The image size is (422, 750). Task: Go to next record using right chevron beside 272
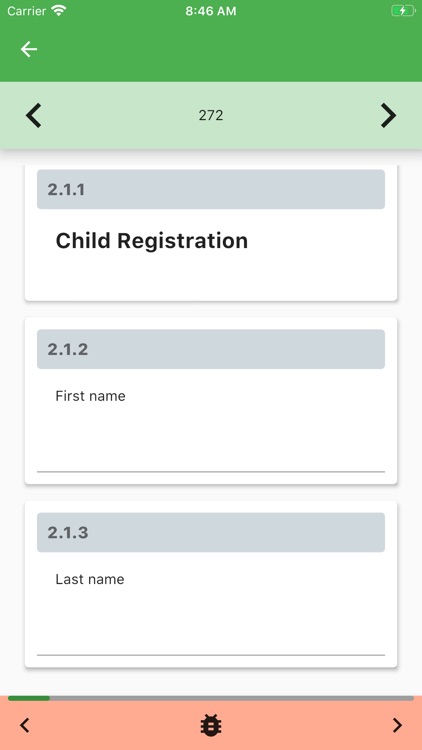pyautogui.click(x=389, y=115)
